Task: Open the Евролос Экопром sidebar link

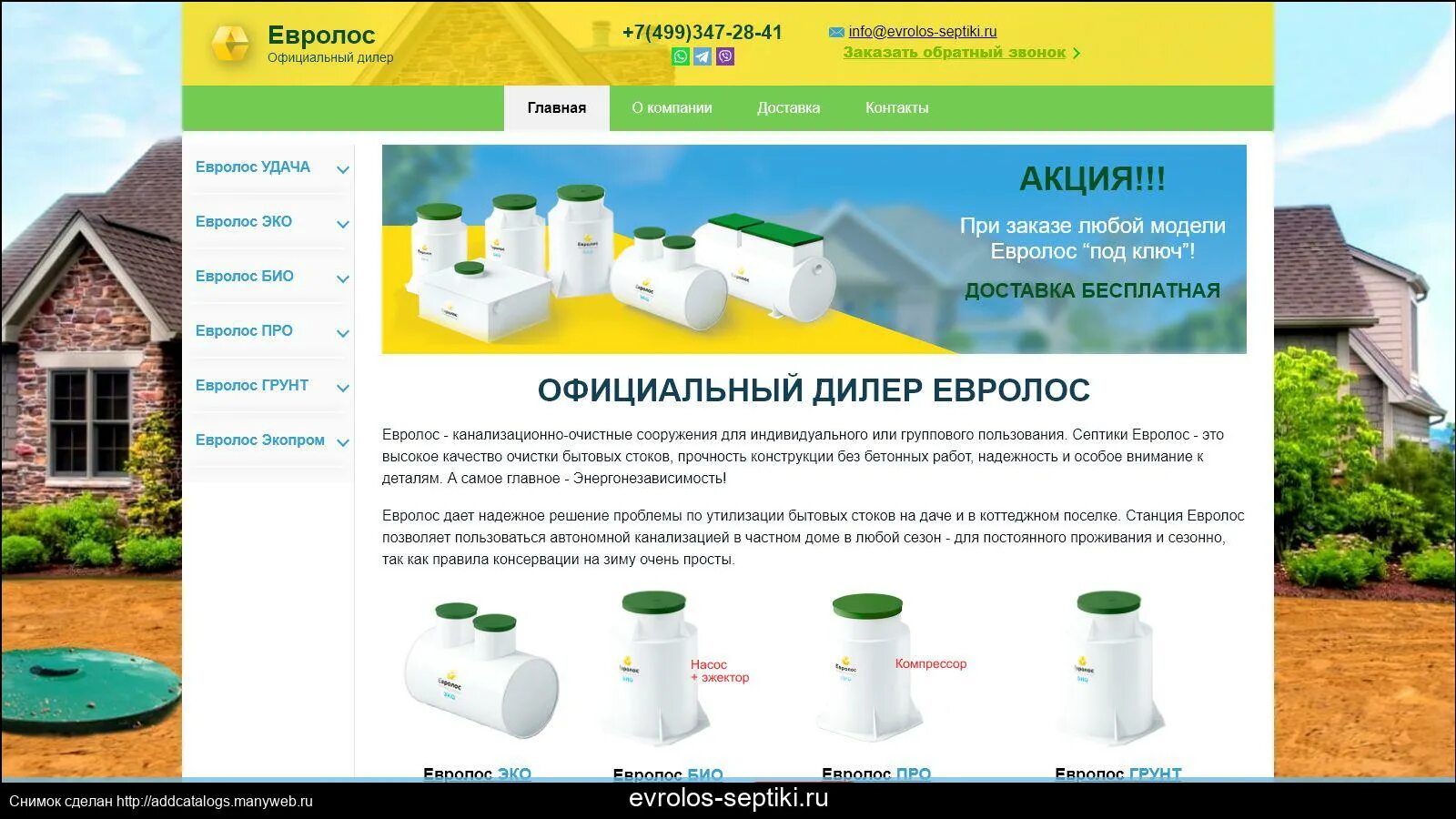Action: click(260, 440)
